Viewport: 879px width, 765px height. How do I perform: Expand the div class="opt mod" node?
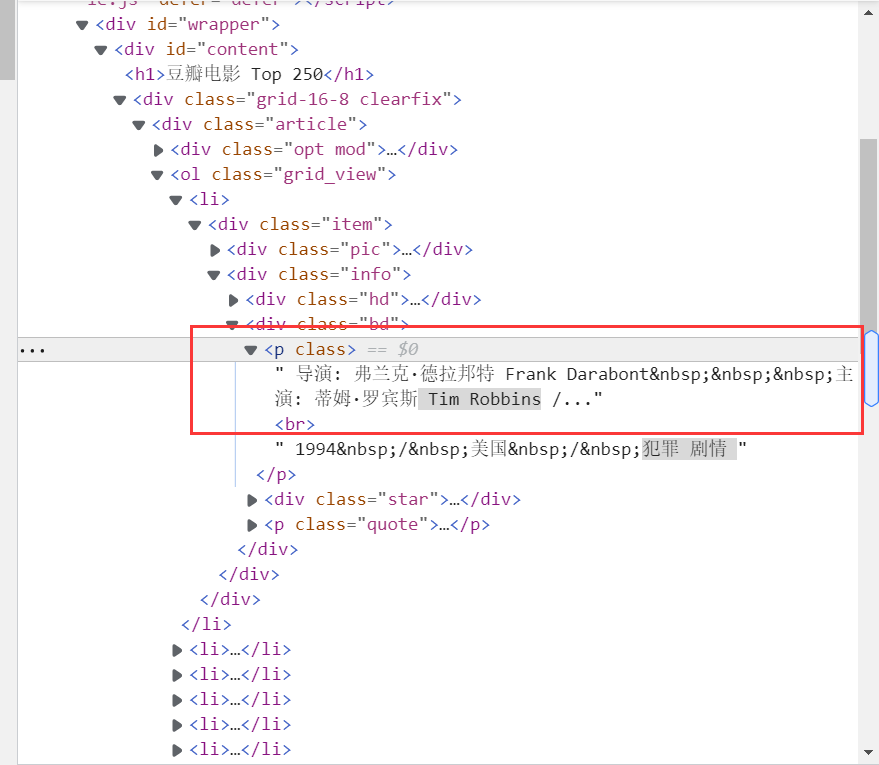coord(158,150)
